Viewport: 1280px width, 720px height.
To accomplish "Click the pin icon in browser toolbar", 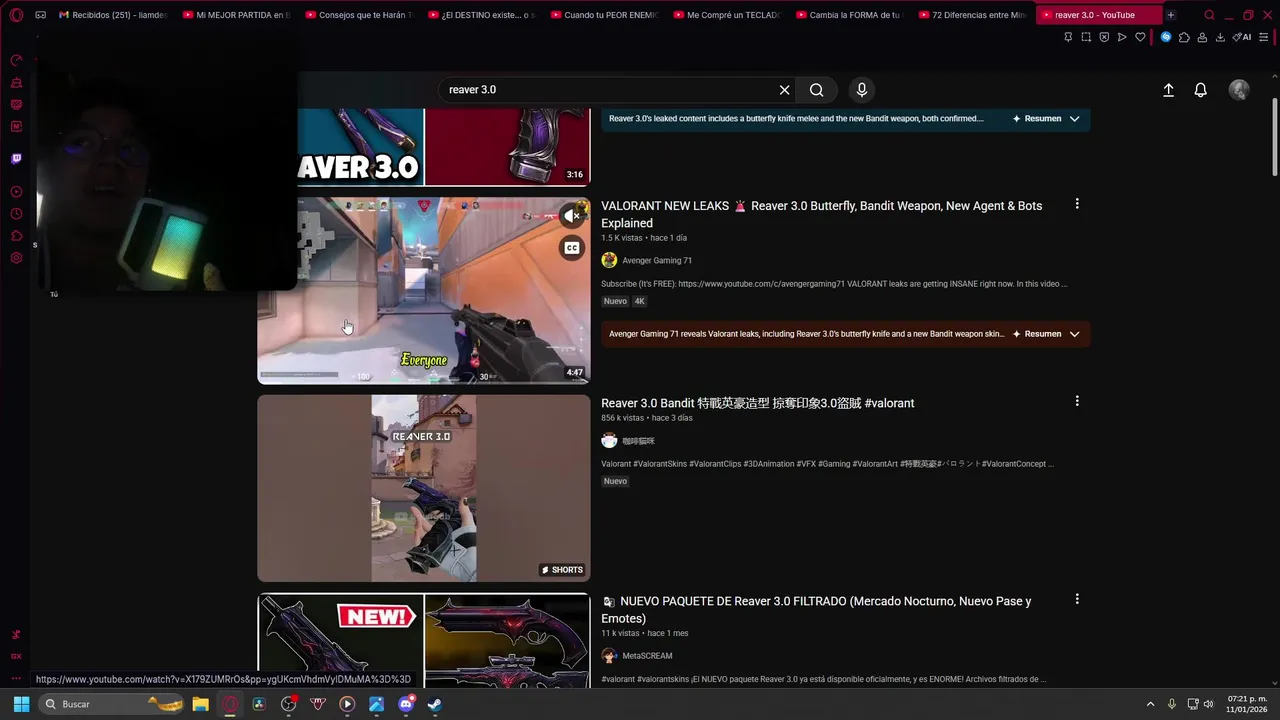I will pos(1068,37).
